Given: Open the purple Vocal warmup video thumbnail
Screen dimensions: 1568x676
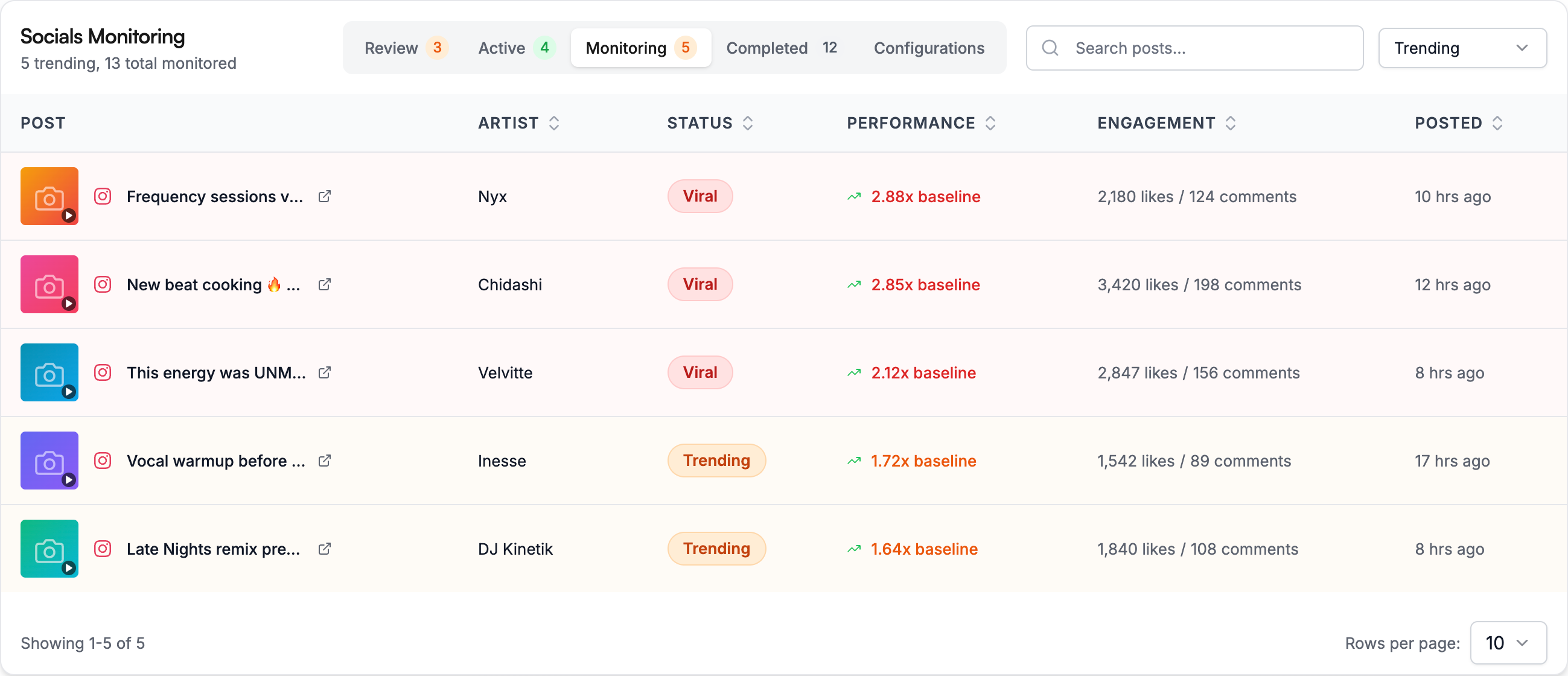Looking at the screenshot, I should pos(49,461).
